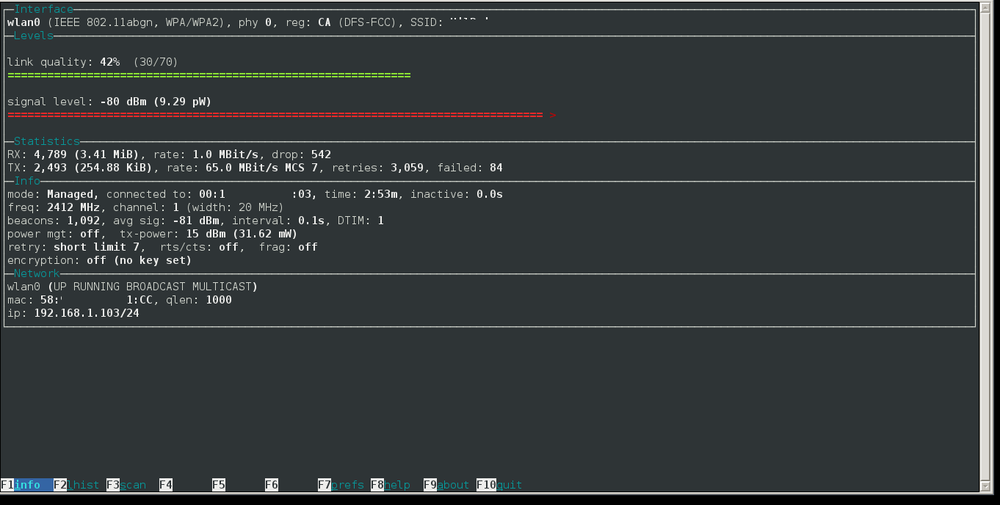Click the ip address 192.168.1.103/24
1000x505 pixels.
pyautogui.click(x=87, y=313)
